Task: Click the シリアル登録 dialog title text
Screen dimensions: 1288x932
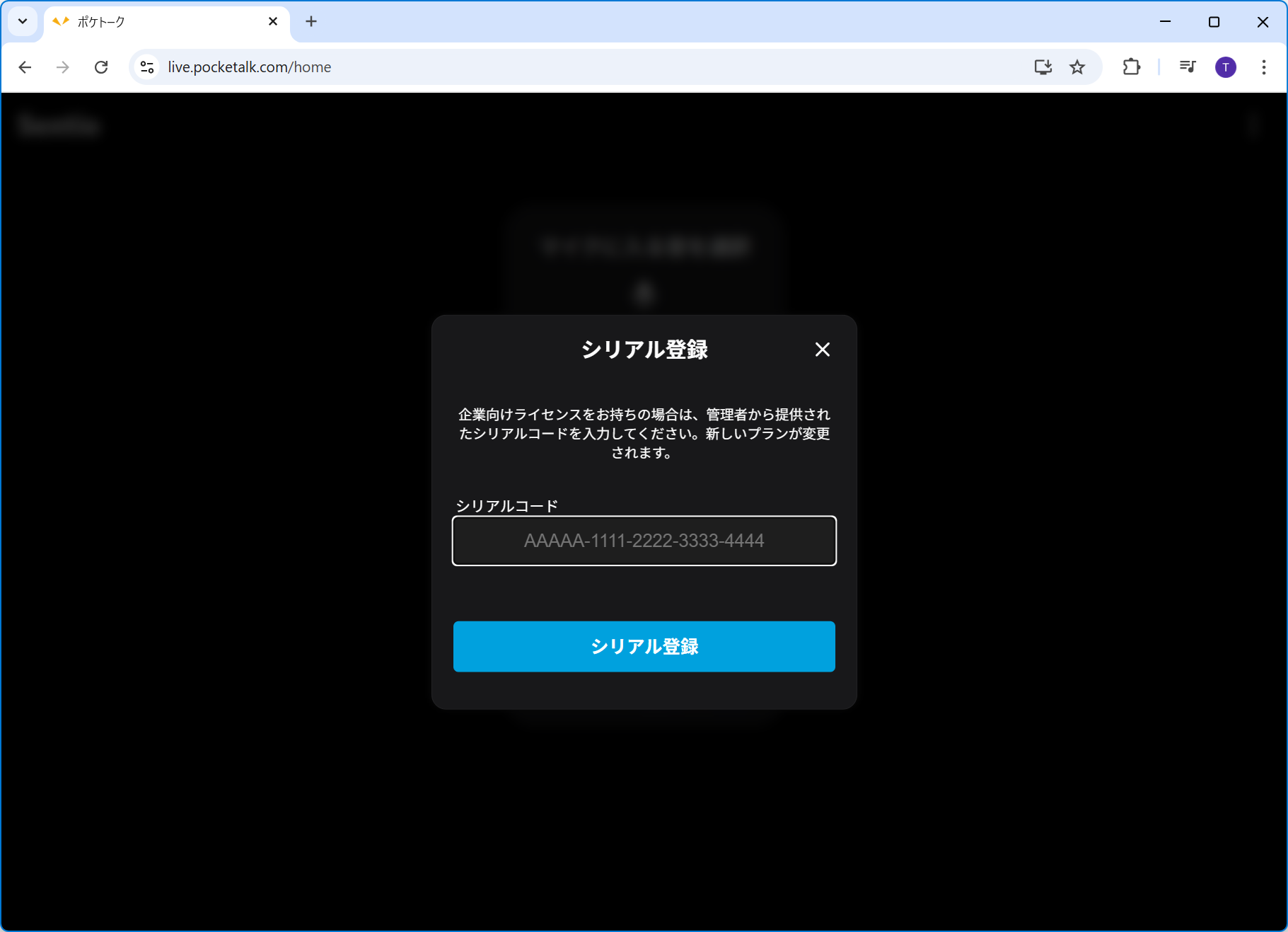Action: pos(644,350)
